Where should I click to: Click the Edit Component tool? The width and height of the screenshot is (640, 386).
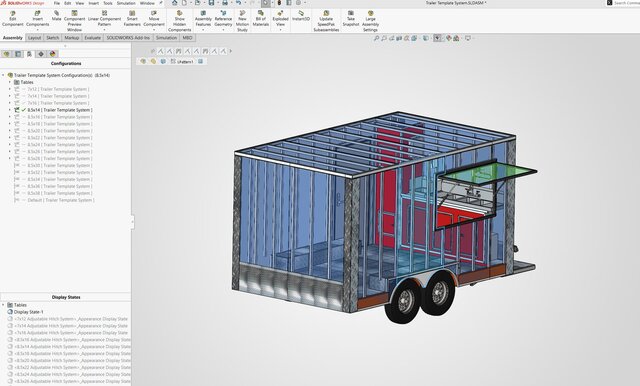13,19
